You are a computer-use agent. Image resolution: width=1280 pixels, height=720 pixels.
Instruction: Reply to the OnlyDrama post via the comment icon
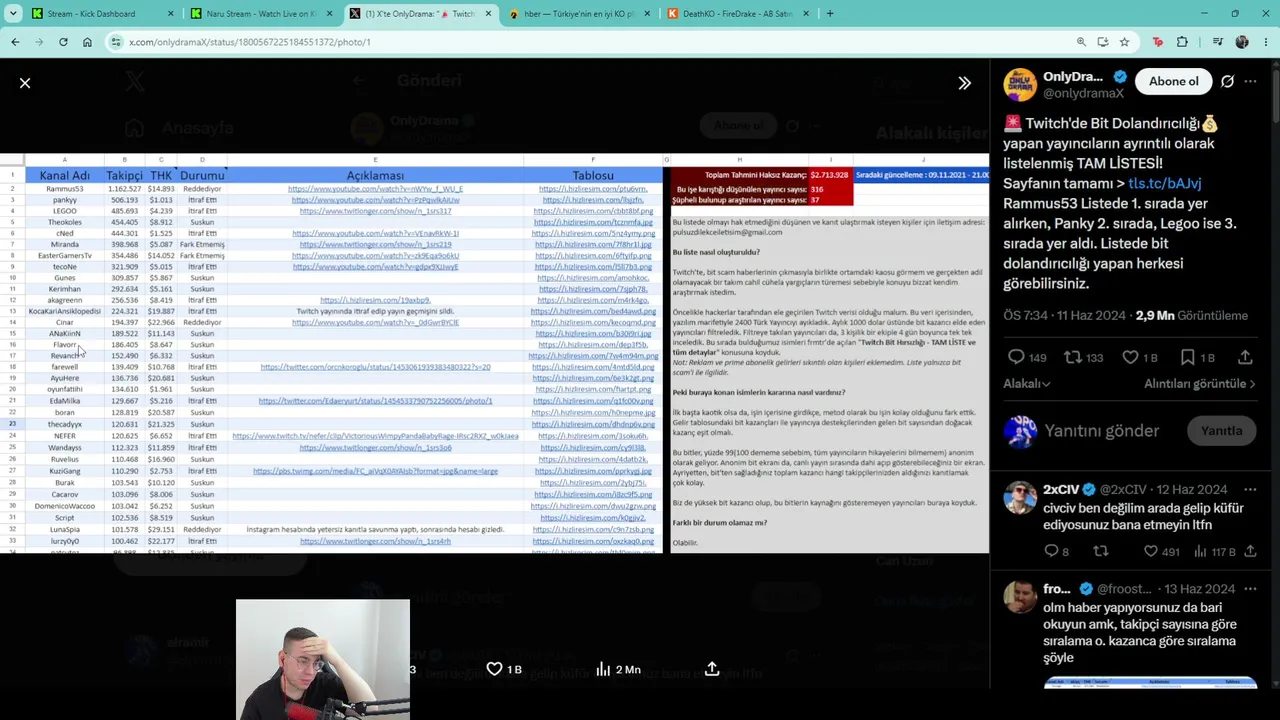coord(1016,357)
